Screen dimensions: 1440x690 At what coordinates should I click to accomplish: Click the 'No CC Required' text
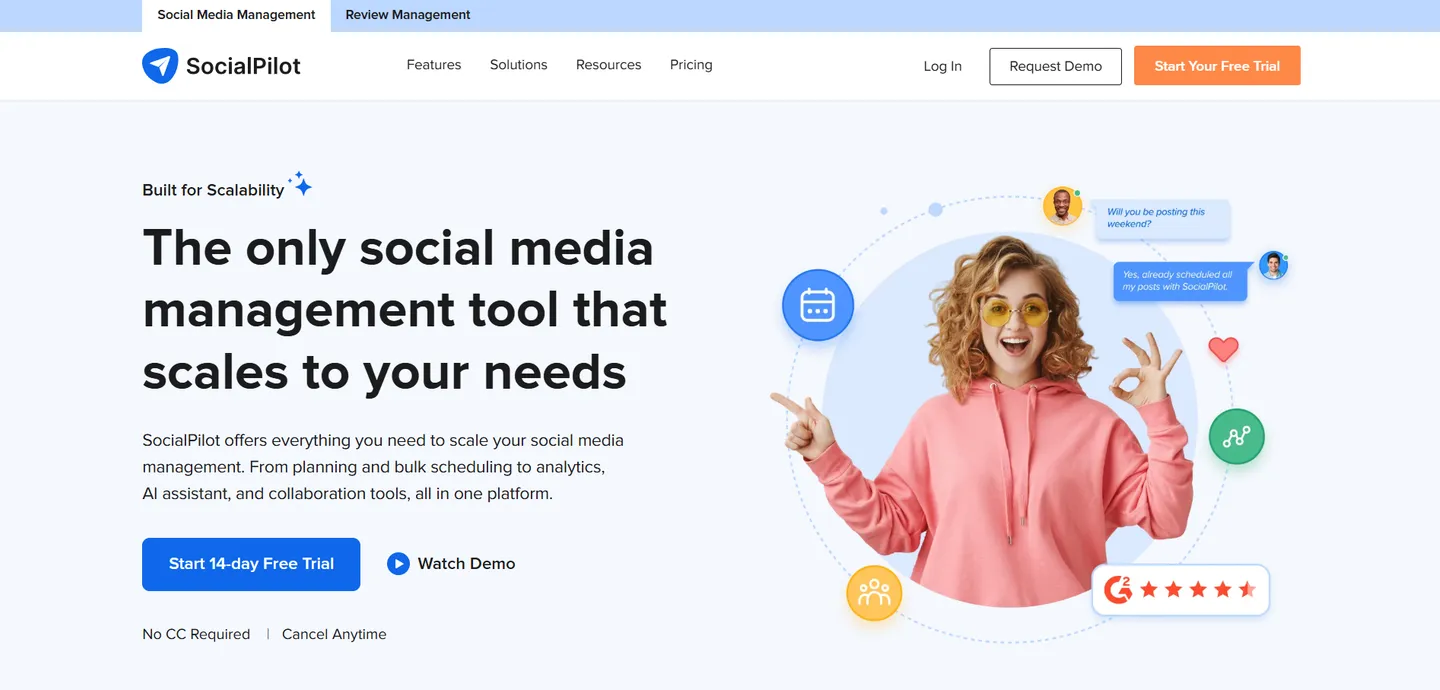(x=196, y=634)
